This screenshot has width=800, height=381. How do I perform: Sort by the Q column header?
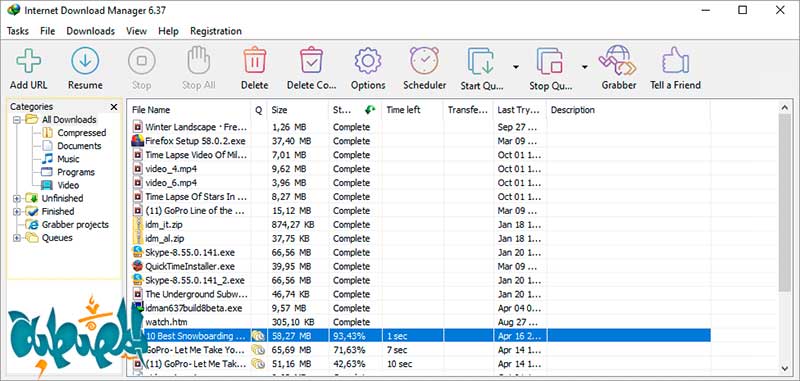point(259,110)
